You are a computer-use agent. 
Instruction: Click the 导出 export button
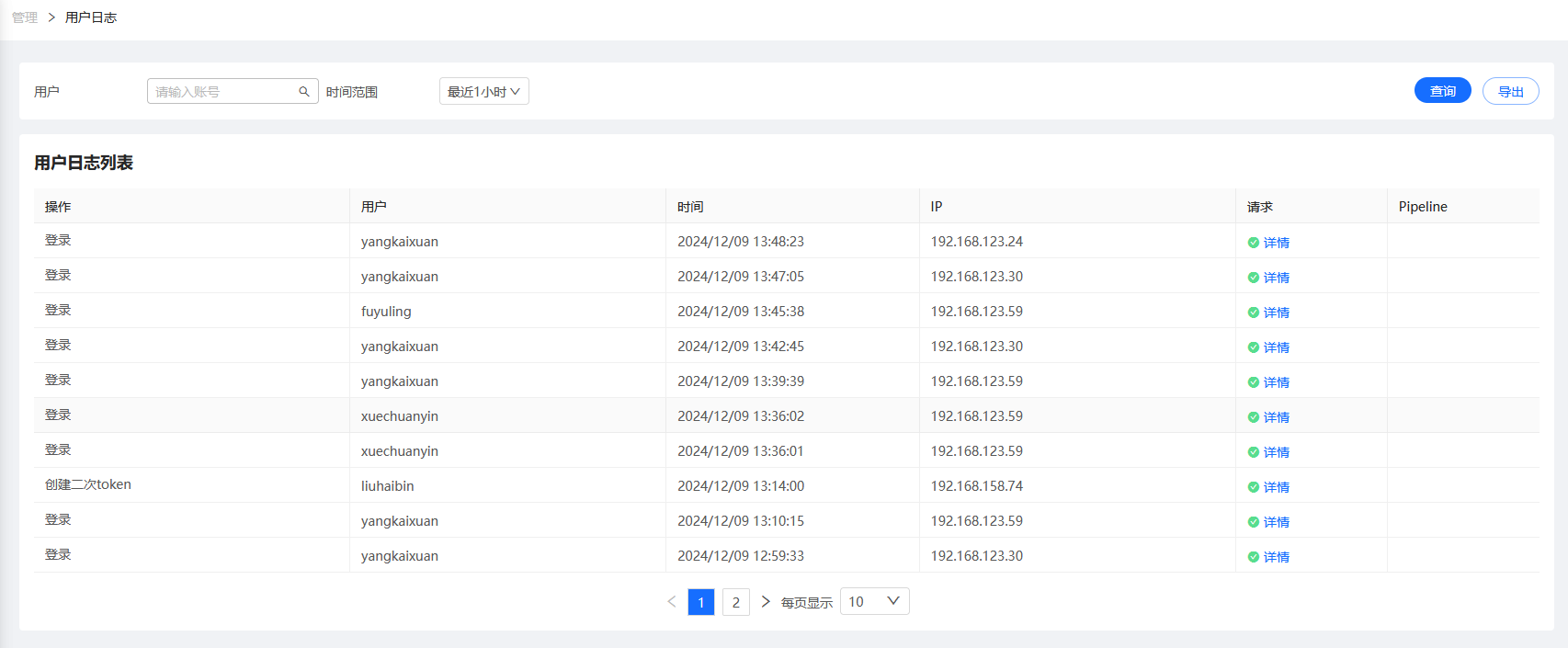click(1511, 91)
